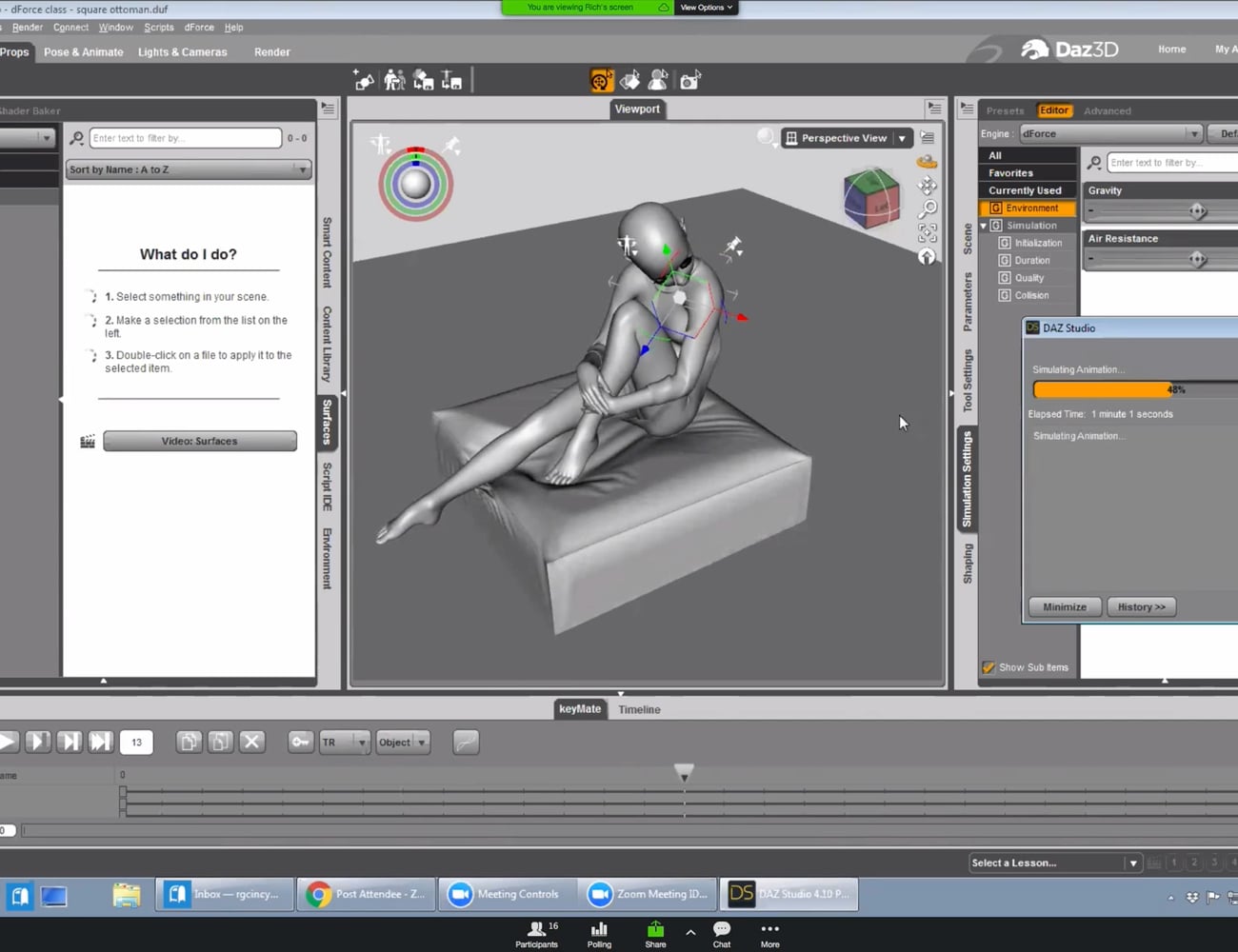Click the copy keyframes icon
The height and width of the screenshot is (952, 1238).
pos(189,741)
